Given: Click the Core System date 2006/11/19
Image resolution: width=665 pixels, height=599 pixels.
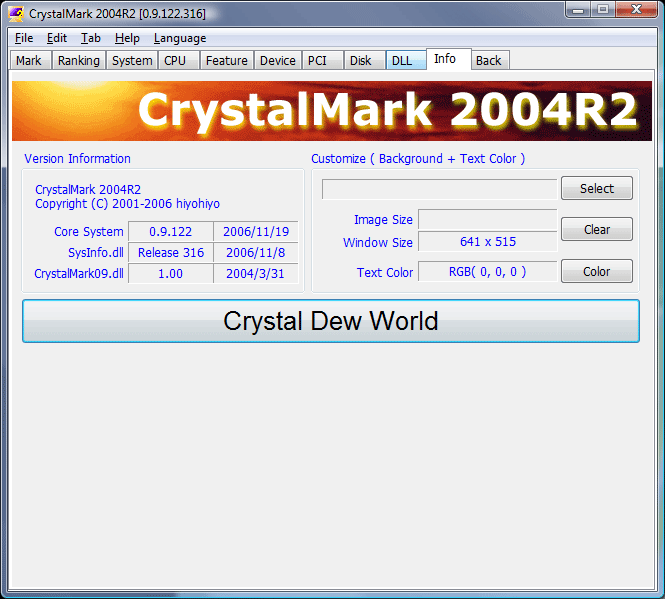Looking at the screenshot, I should (256, 232).
